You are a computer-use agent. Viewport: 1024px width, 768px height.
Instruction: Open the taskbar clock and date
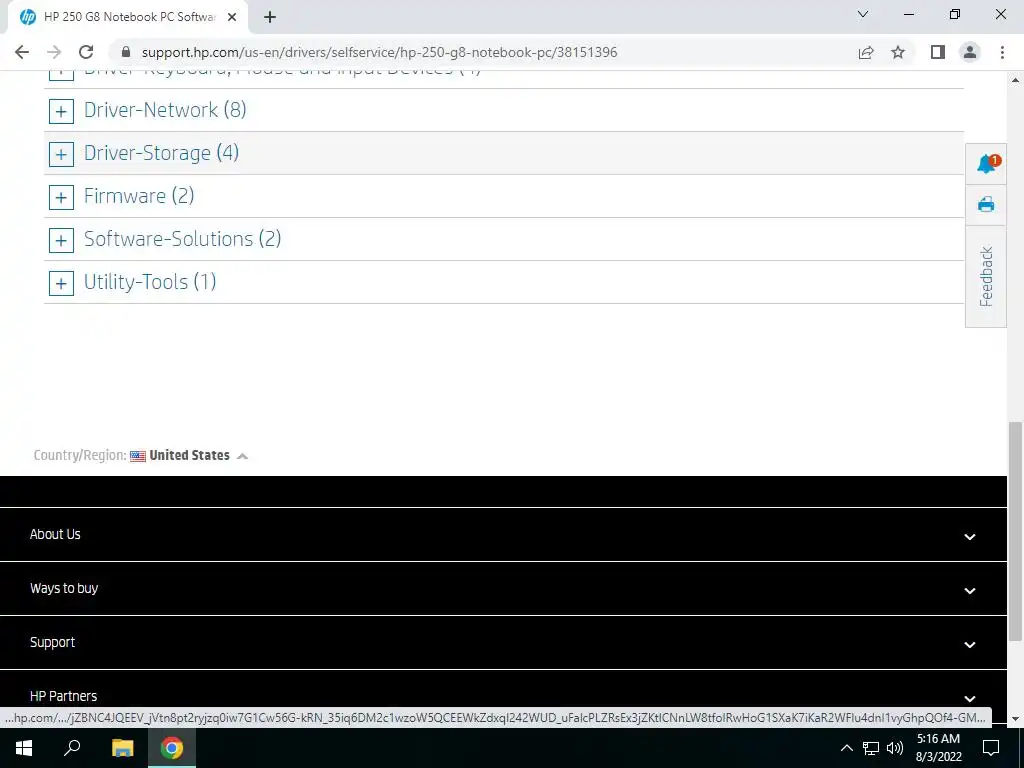(938, 748)
